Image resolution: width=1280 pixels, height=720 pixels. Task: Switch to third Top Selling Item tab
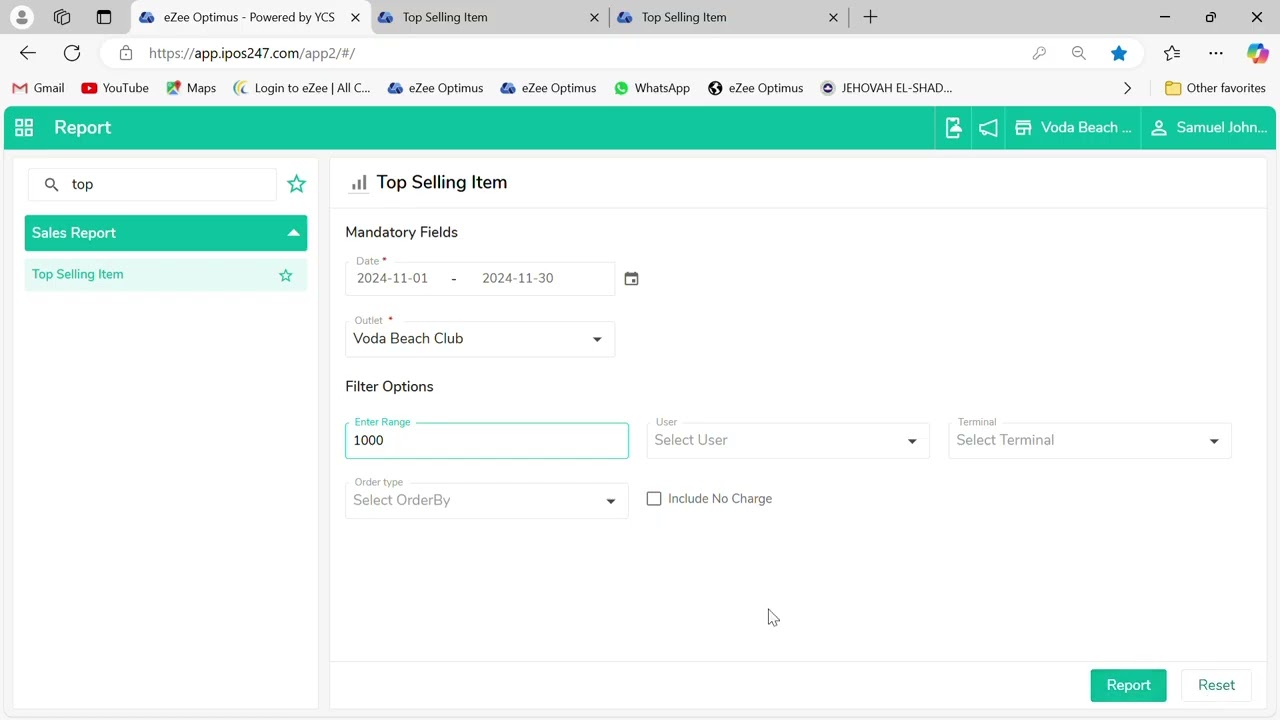pyautogui.click(x=728, y=17)
